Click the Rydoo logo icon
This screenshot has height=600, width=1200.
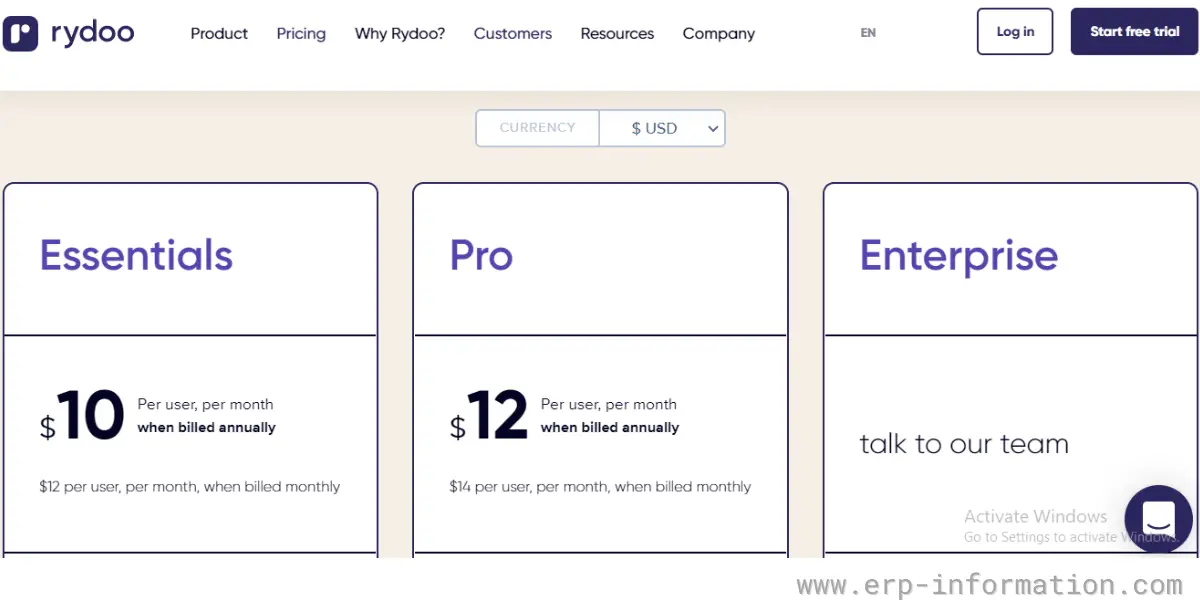pyautogui.click(x=20, y=33)
